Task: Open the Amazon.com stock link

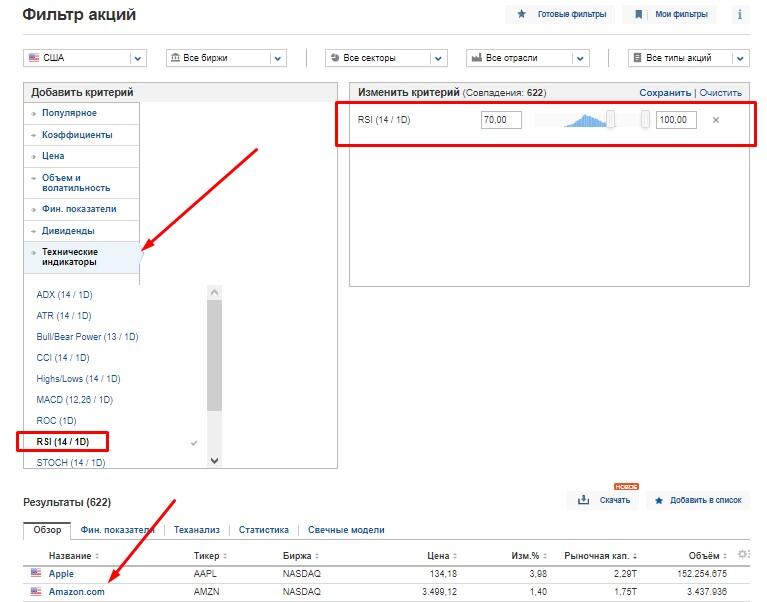Action: click(x=76, y=592)
